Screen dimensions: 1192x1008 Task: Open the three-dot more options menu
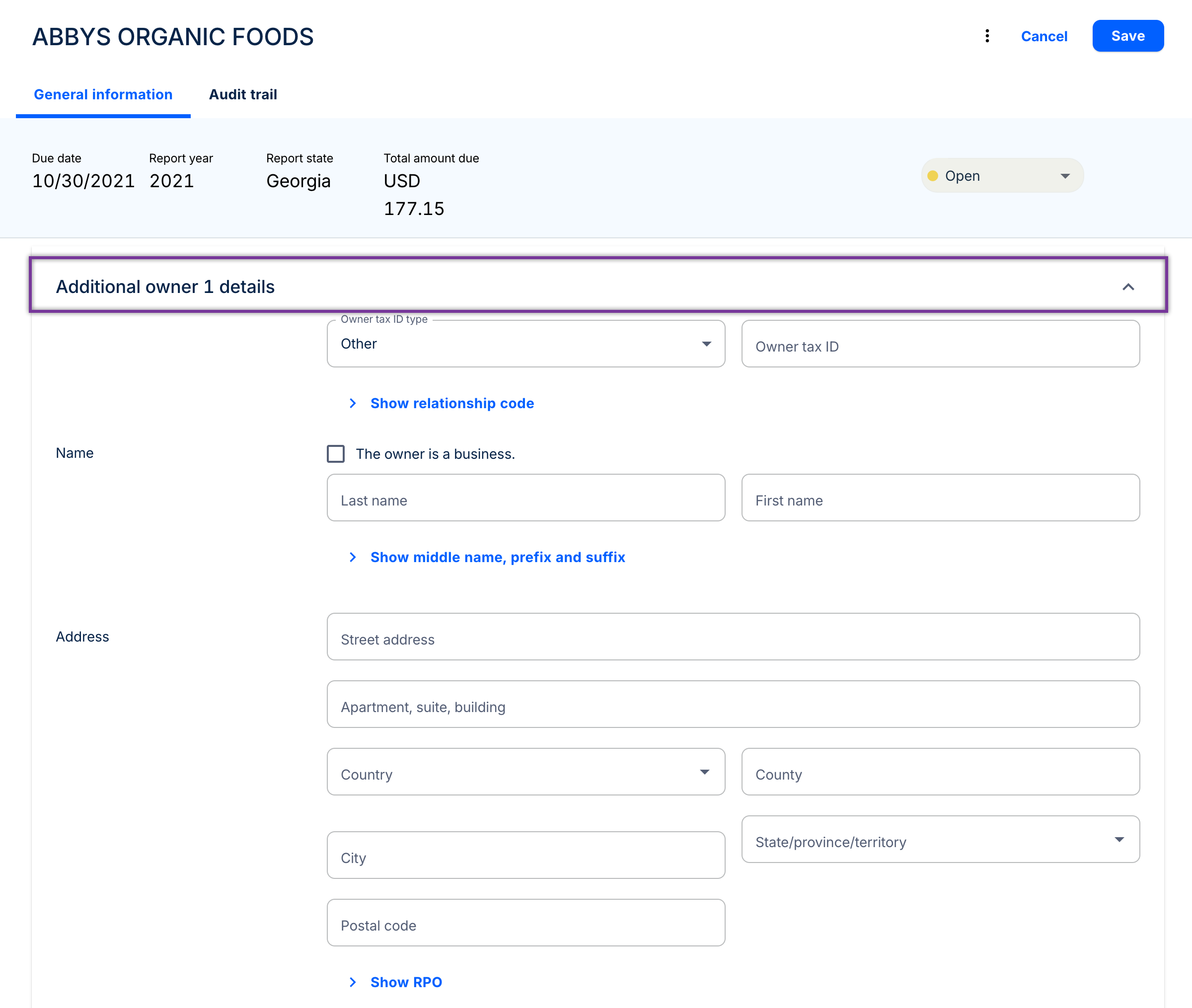[x=987, y=36]
